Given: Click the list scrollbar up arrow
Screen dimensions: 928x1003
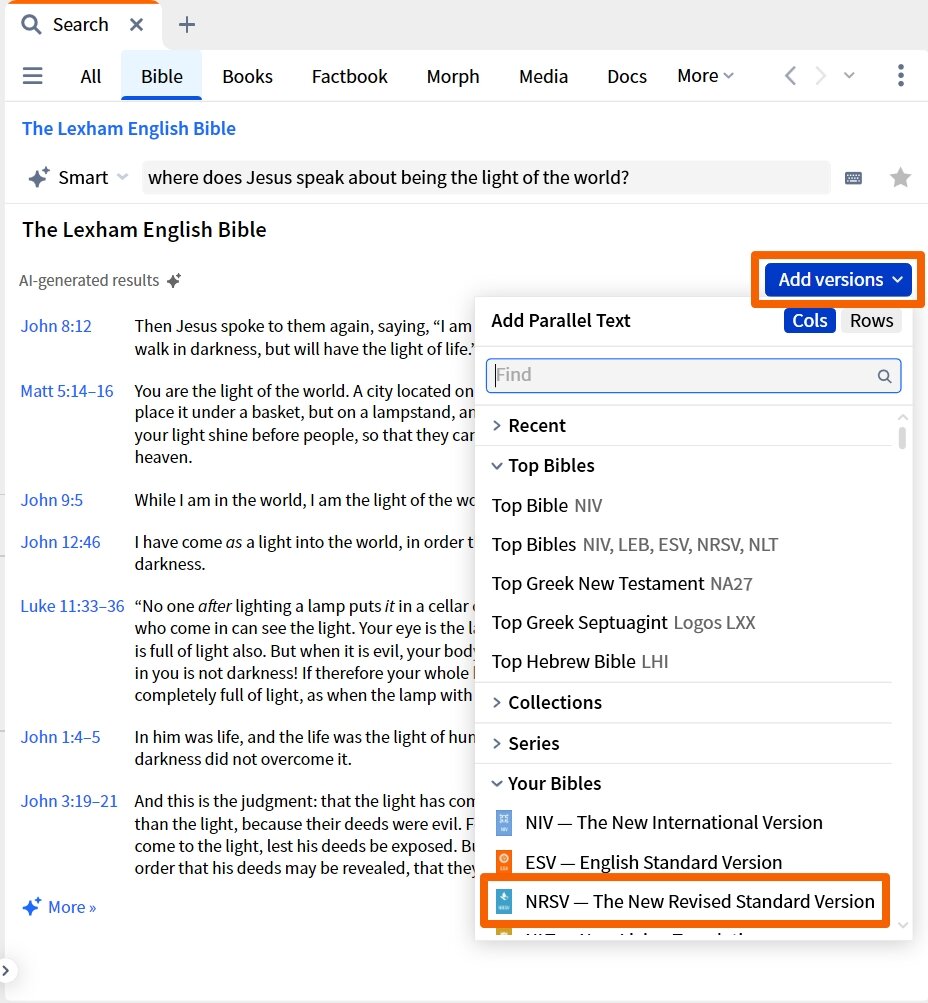Looking at the screenshot, I should [902, 417].
